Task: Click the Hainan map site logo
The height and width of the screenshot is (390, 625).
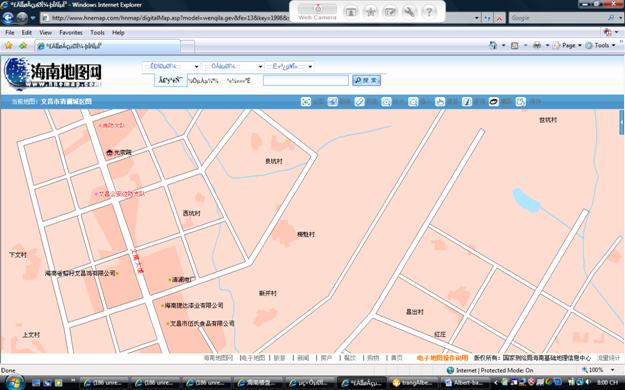Action: click(52, 73)
